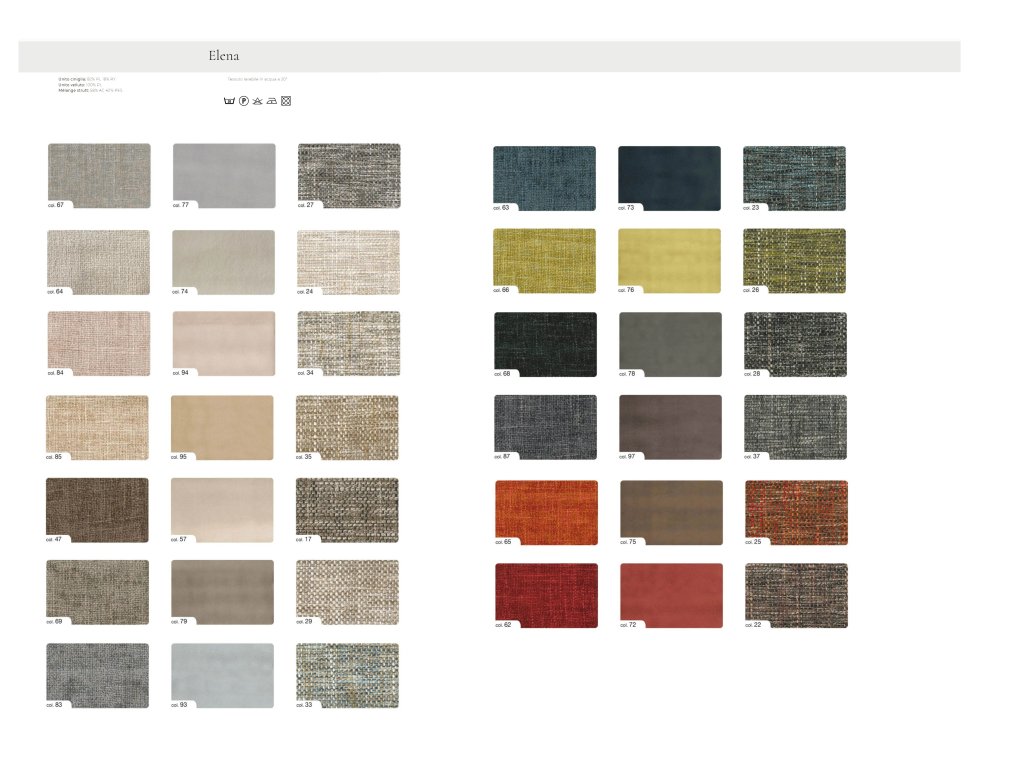Select the light grey swatch col. 77

(x=224, y=175)
